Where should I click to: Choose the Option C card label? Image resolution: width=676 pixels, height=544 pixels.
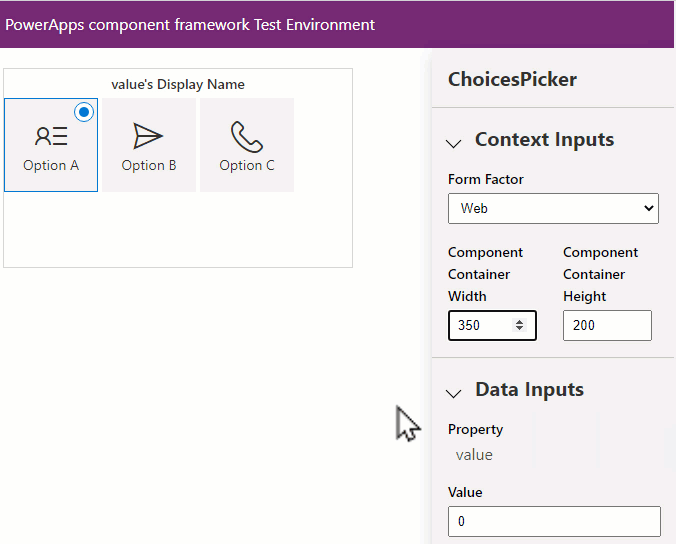(247, 165)
